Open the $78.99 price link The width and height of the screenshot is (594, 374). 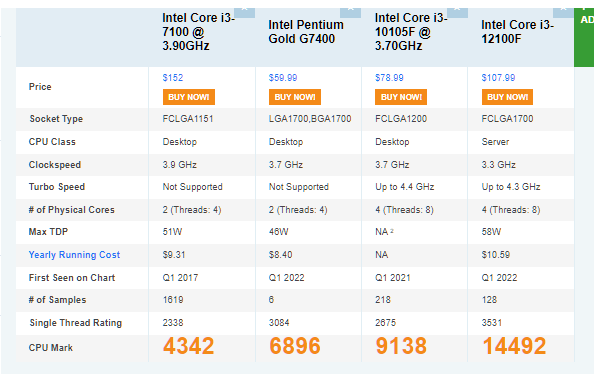point(389,78)
